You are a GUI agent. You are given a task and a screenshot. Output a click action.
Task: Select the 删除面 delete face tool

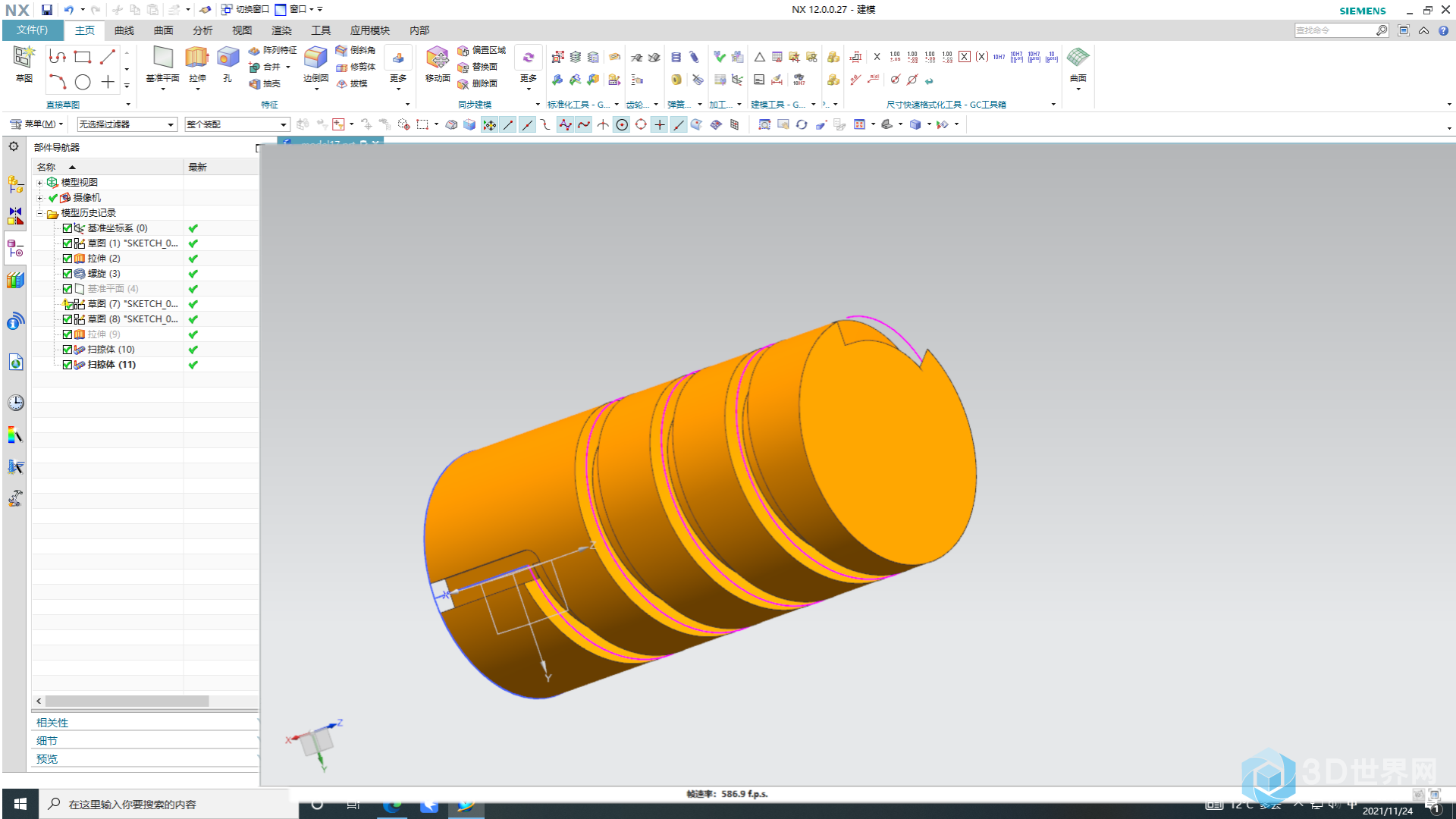click(478, 83)
